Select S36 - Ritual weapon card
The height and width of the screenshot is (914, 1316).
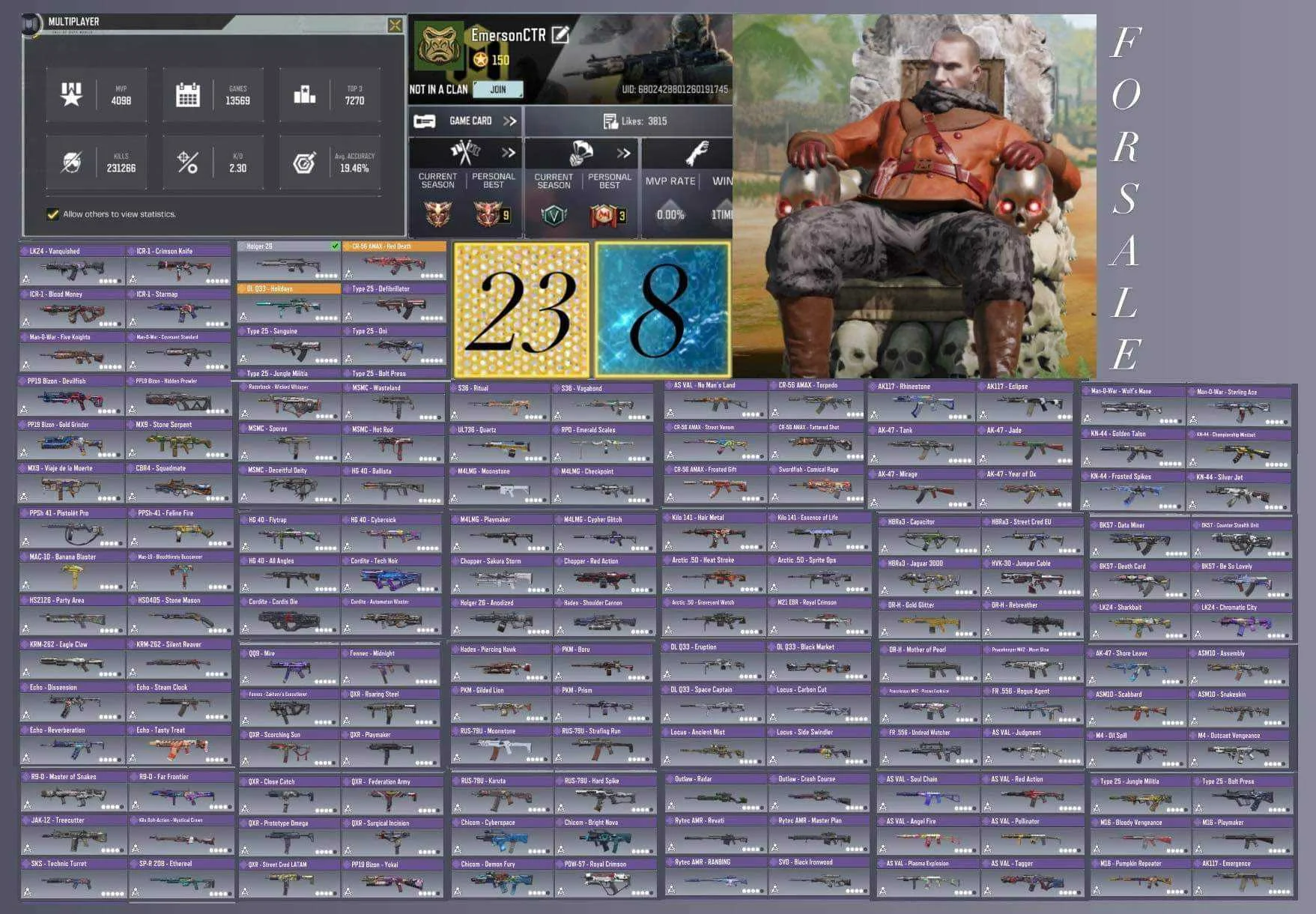tap(500, 403)
